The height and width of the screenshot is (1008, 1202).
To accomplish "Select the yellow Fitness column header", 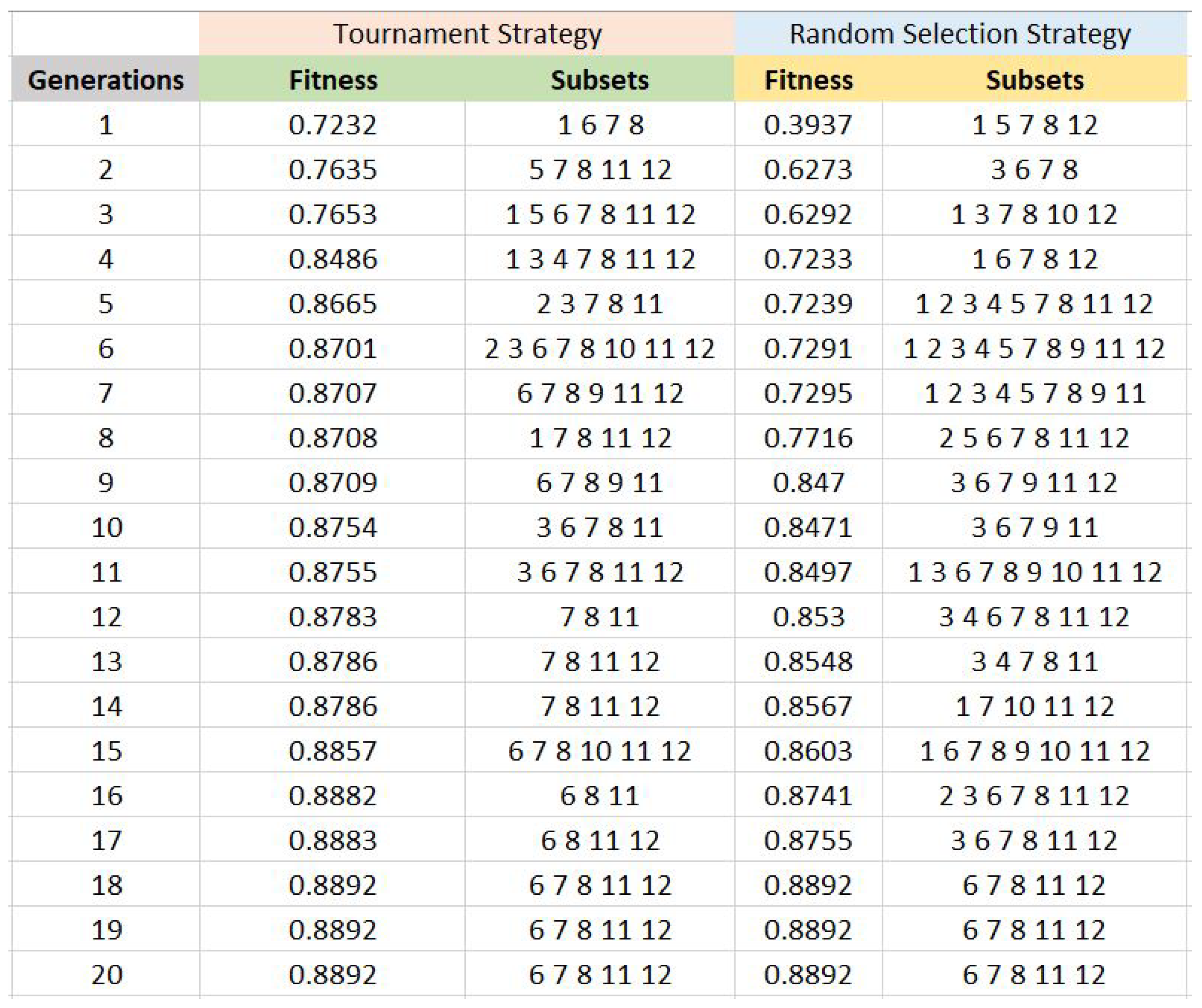I will pyautogui.click(x=808, y=80).
